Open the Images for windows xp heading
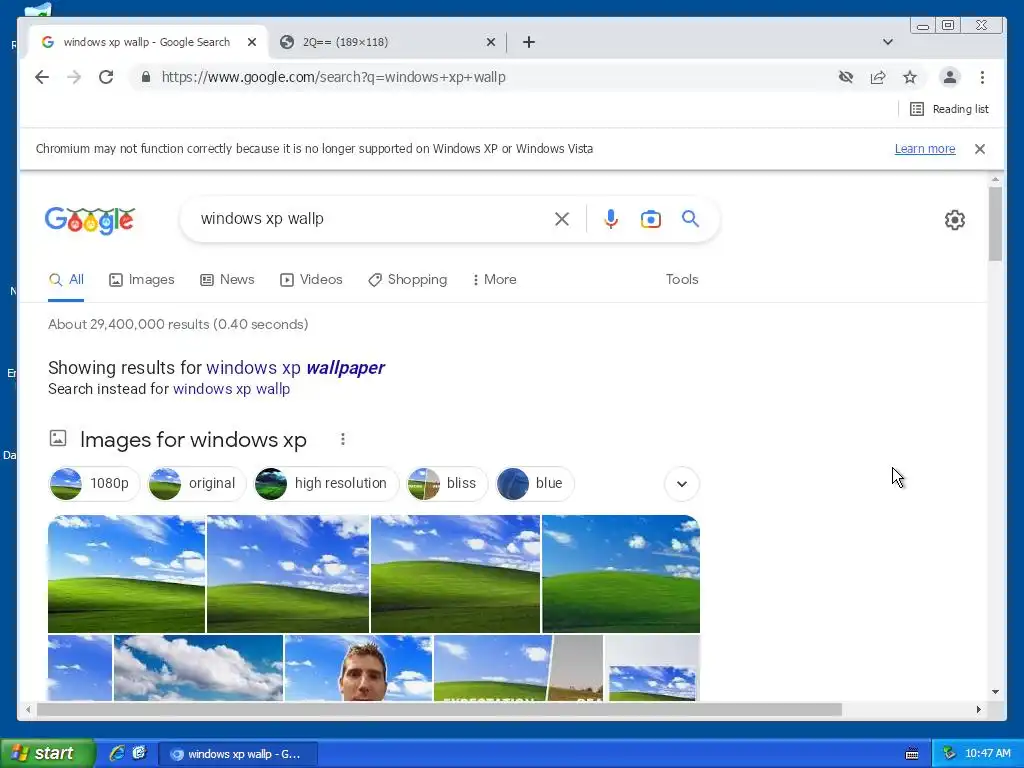 click(x=193, y=440)
